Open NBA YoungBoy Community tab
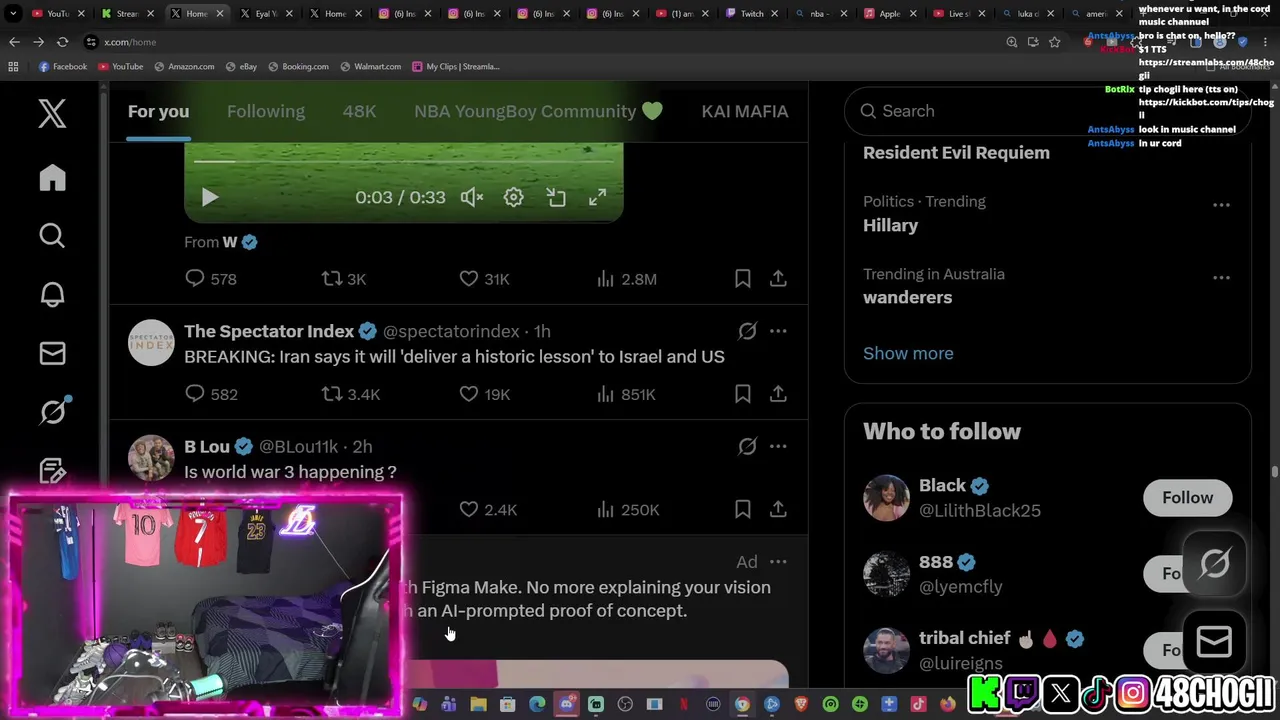 point(538,111)
